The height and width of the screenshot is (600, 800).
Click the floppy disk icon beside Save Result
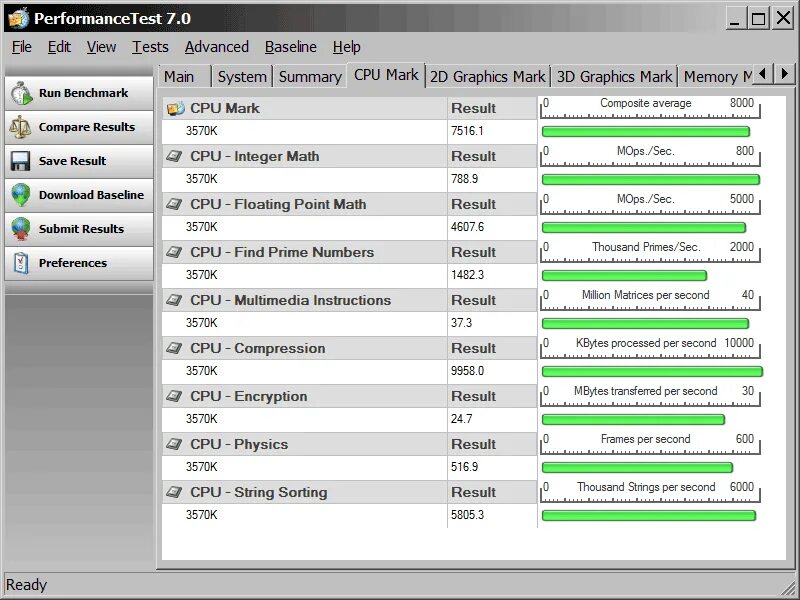click(20, 161)
